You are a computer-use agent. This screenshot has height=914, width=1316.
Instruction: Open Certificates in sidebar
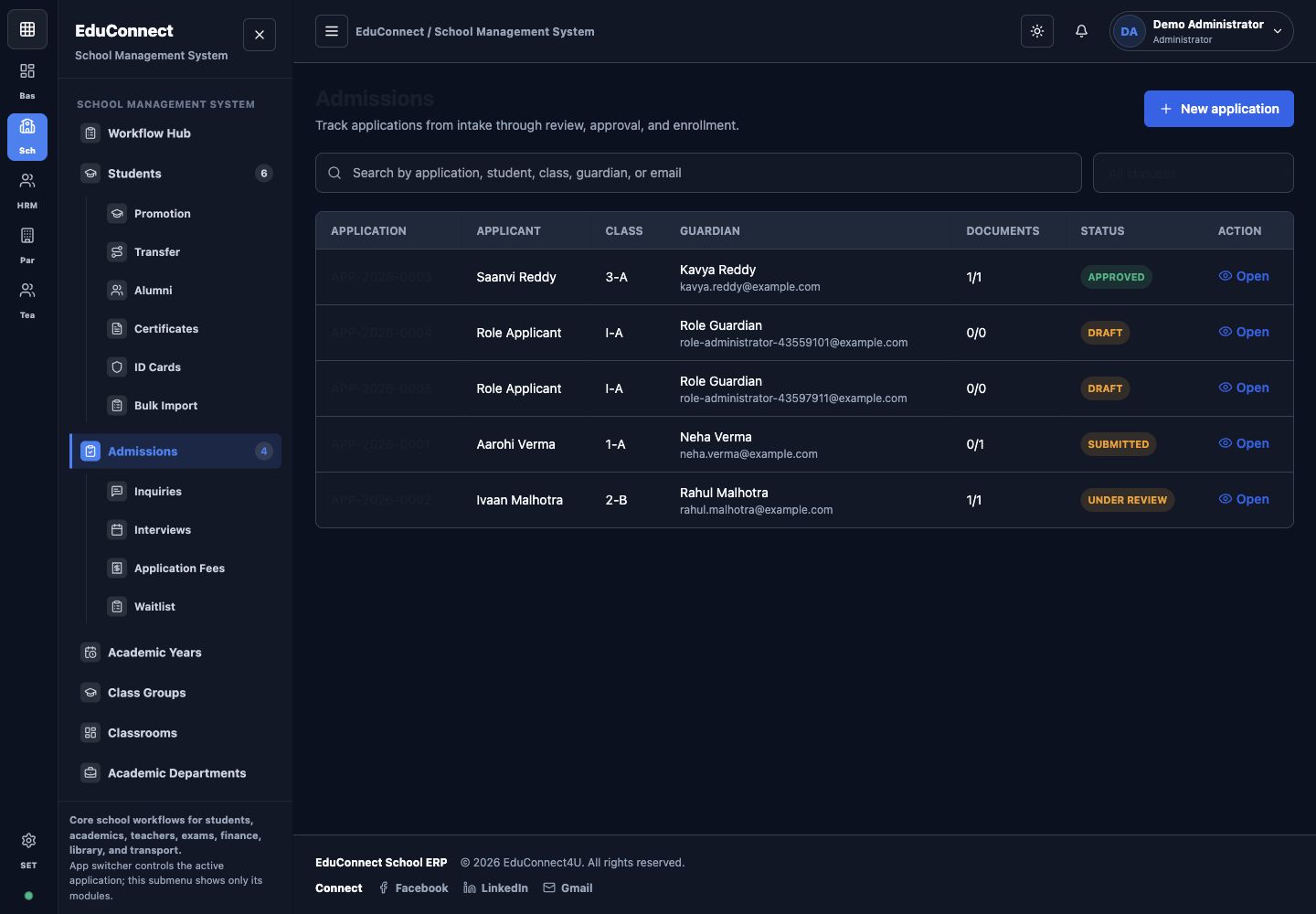point(188,329)
